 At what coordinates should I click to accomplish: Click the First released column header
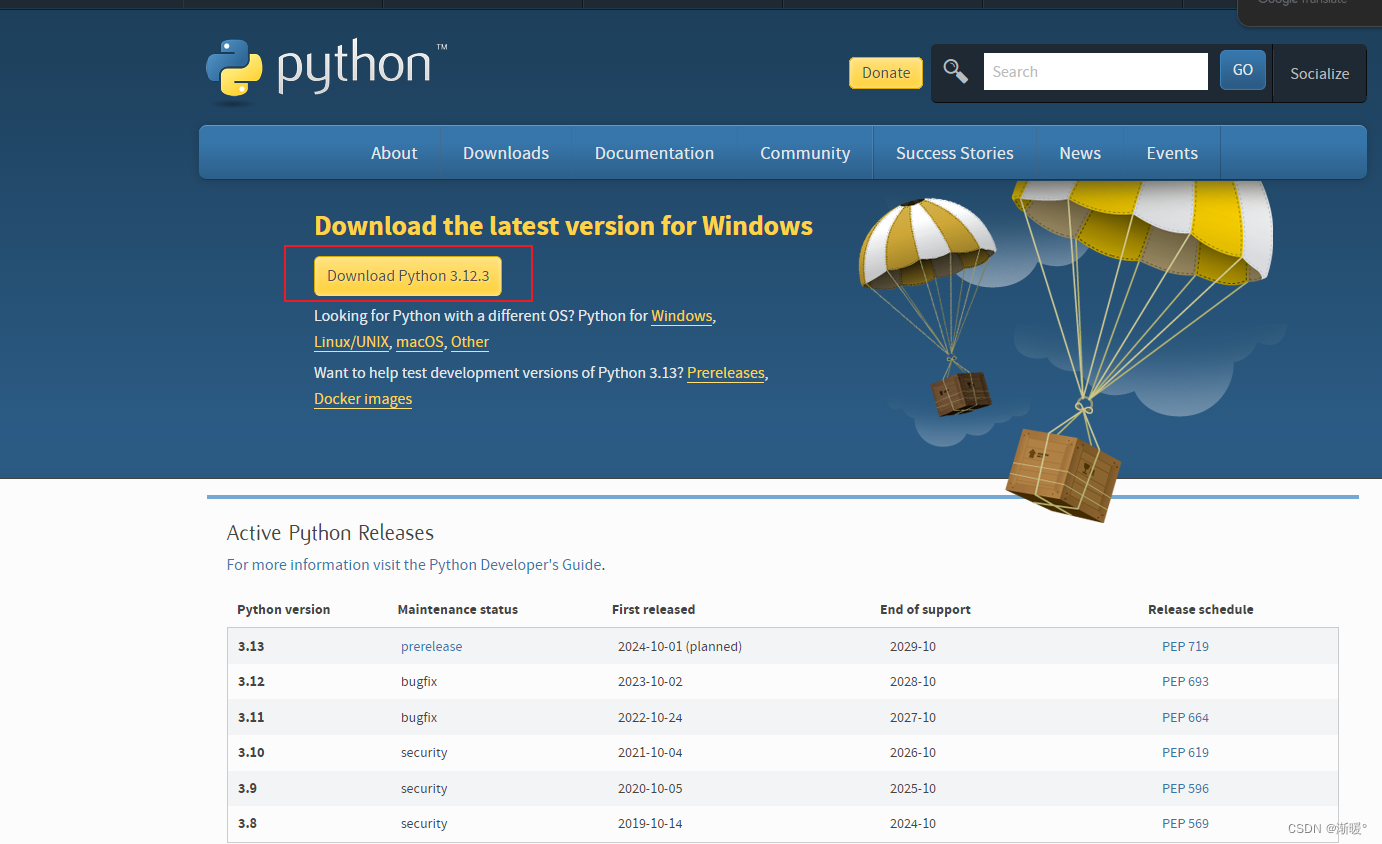pyautogui.click(x=653, y=610)
